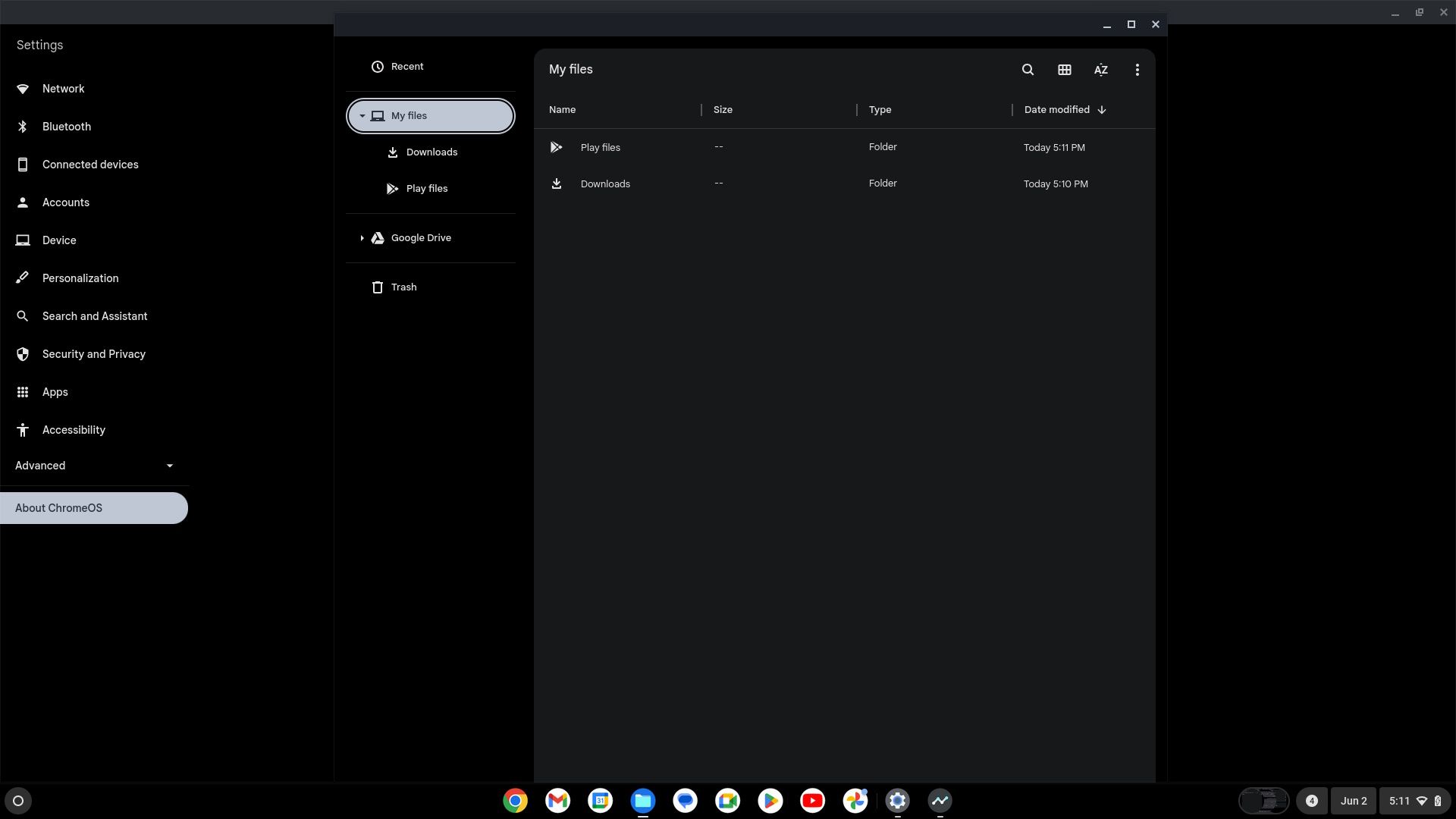Open Jun 2 date in tray

pyautogui.click(x=1354, y=801)
